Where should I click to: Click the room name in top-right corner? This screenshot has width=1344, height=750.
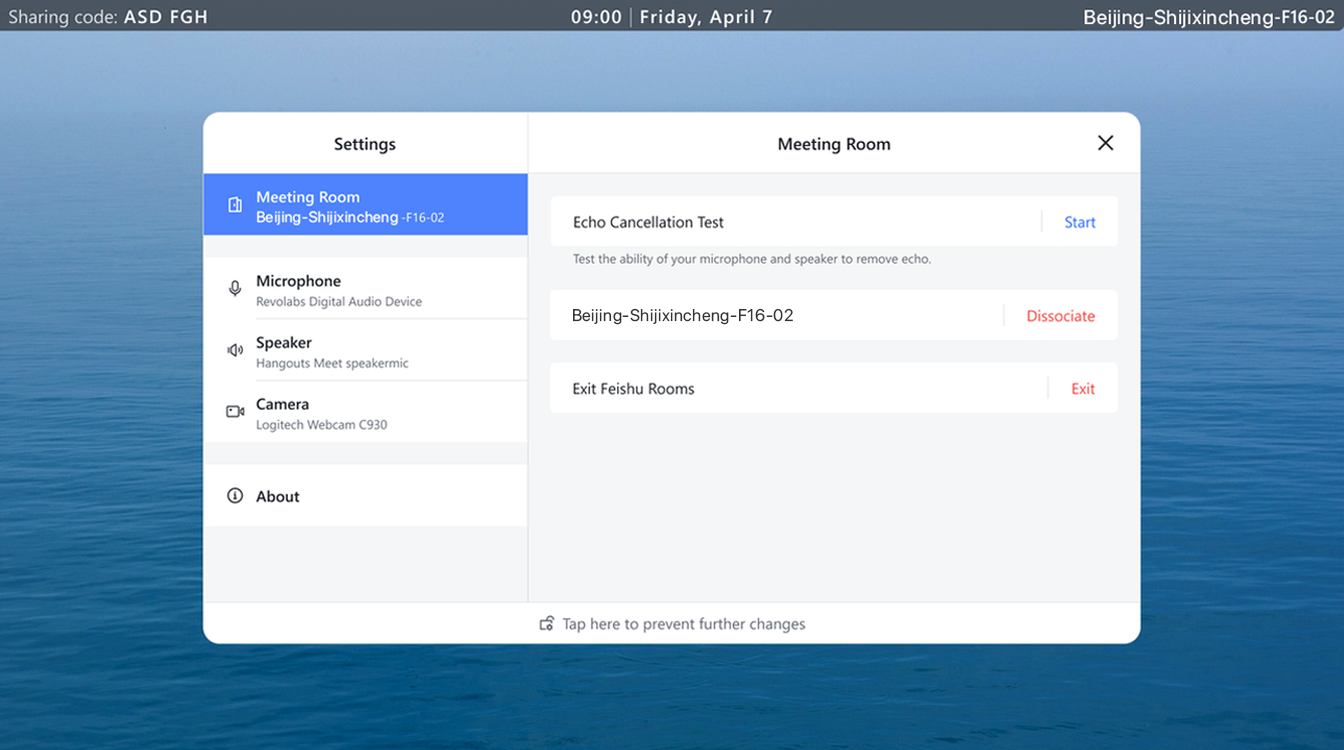pos(1208,17)
